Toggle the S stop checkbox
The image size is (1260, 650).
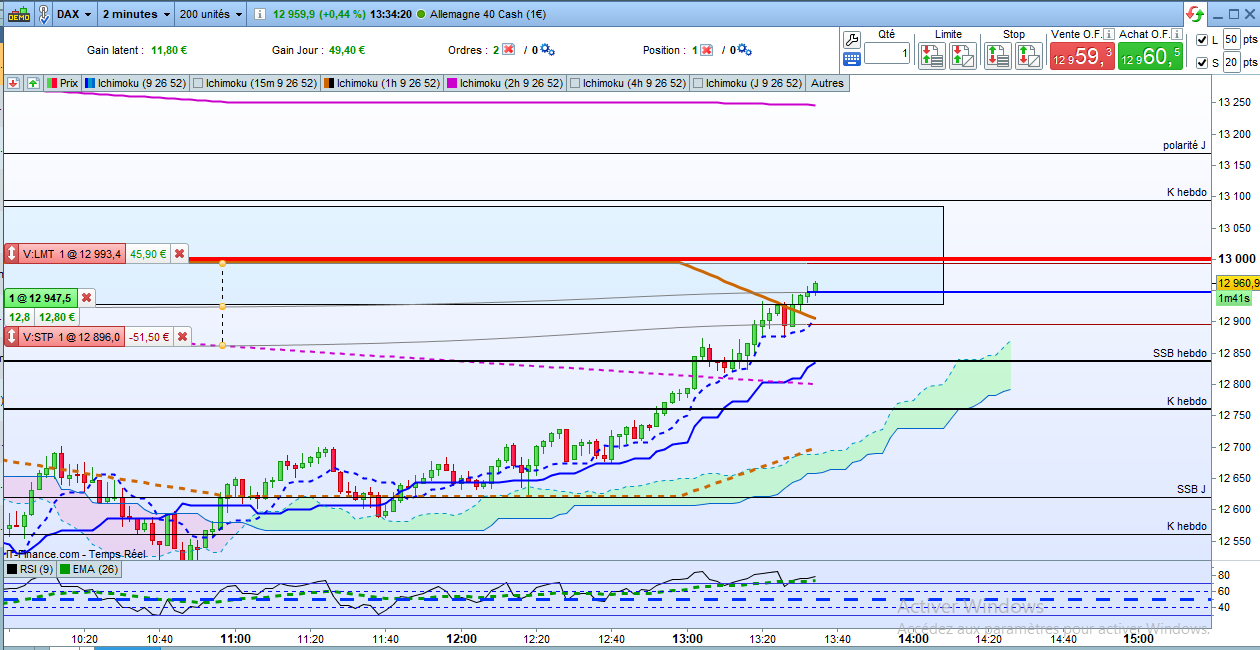1203,62
